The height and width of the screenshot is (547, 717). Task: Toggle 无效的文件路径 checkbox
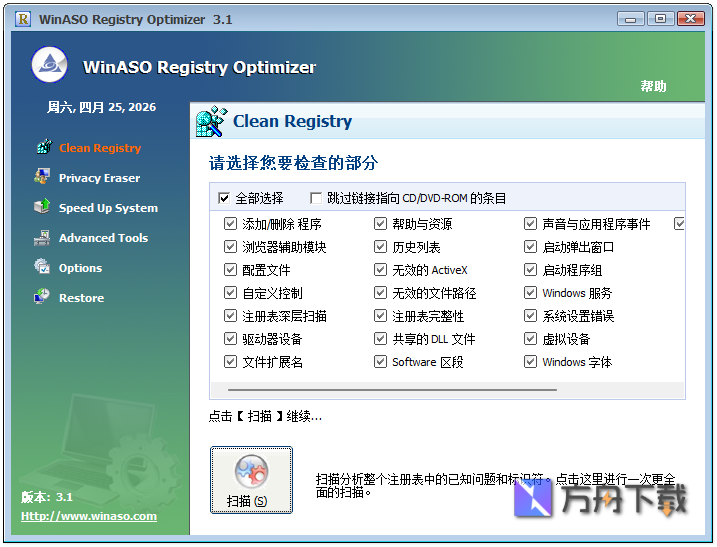[x=380, y=293]
